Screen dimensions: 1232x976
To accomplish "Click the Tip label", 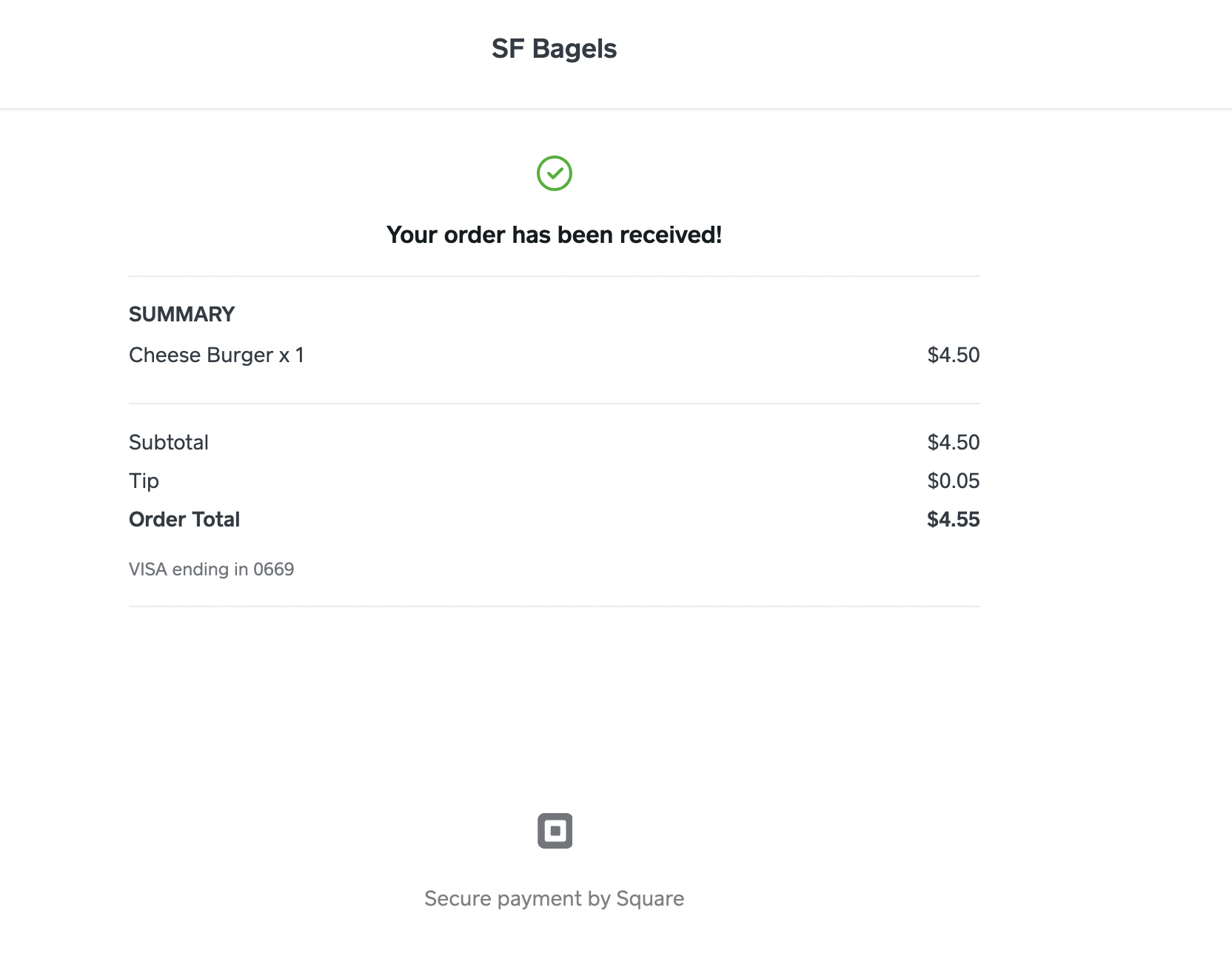I will click(x=144, y=481).
